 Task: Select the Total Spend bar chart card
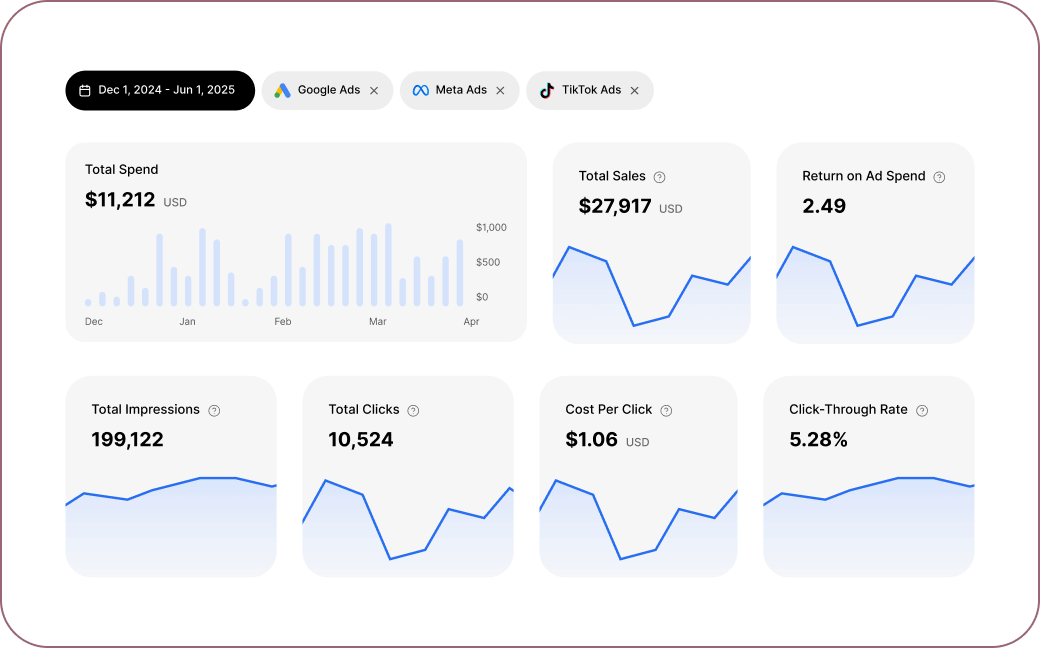click(x=295, y=242)
